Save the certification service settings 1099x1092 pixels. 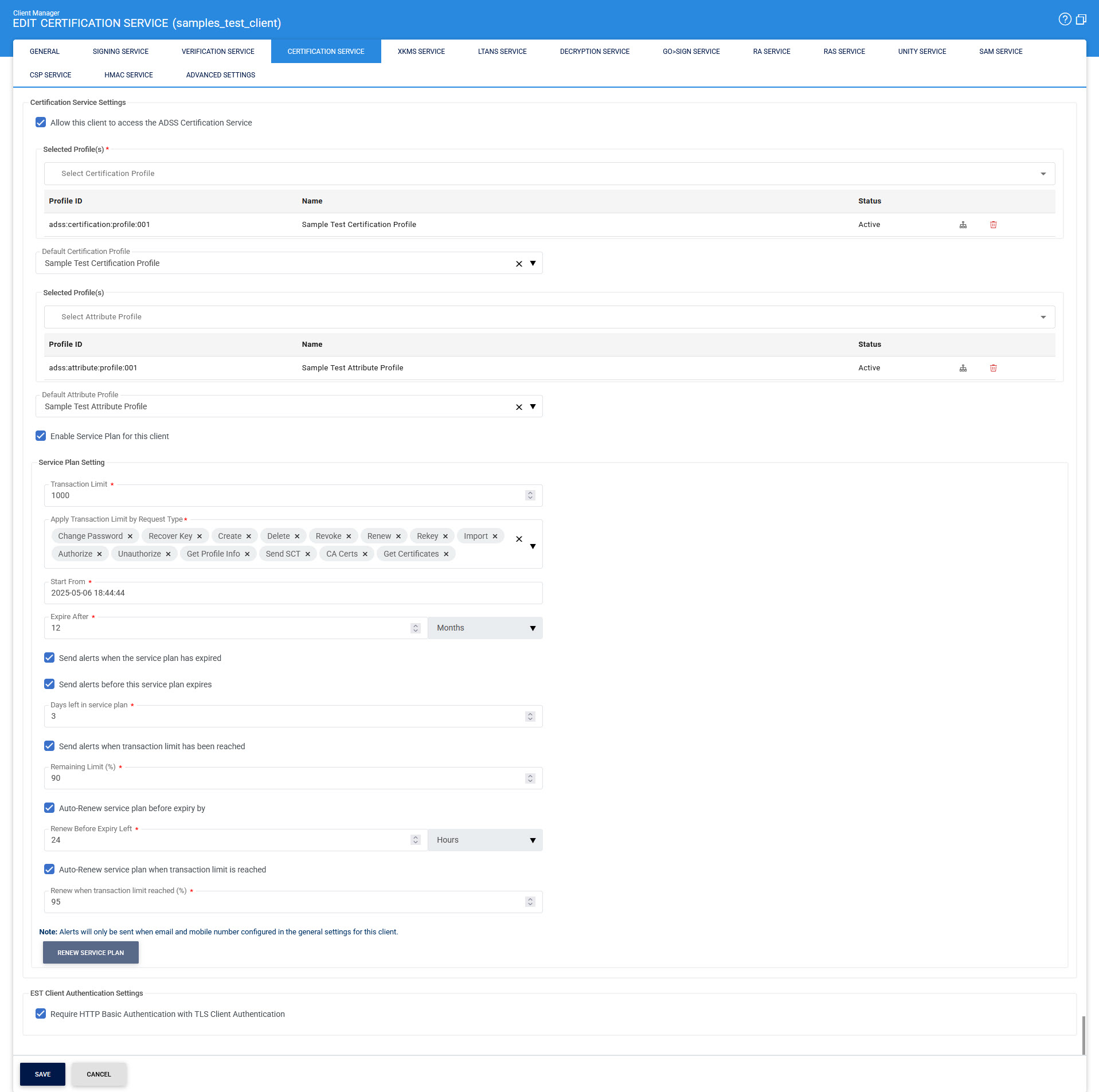(42, 1074)
